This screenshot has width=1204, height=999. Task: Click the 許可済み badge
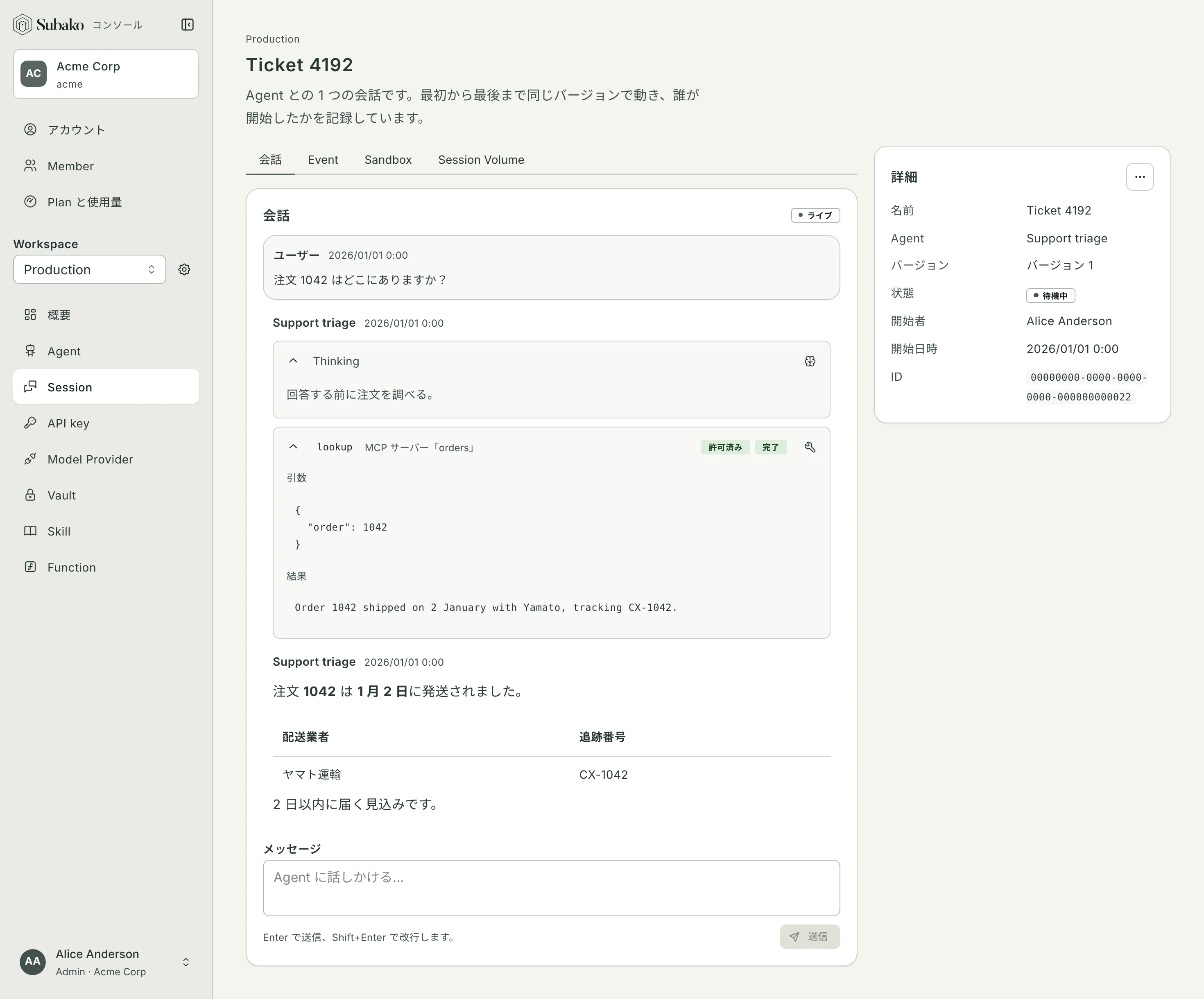tap(725, 447)
